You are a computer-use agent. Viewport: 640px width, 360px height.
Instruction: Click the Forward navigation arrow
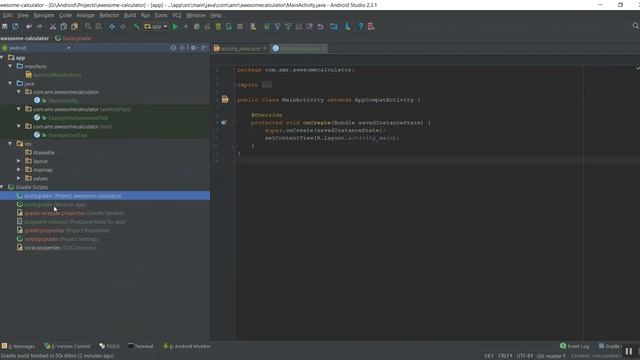pos(123,27)
